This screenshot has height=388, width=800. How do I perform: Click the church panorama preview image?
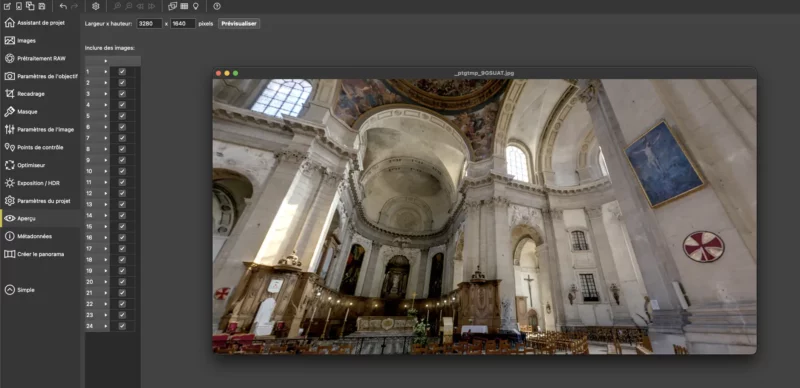click(x=484, y=216)
